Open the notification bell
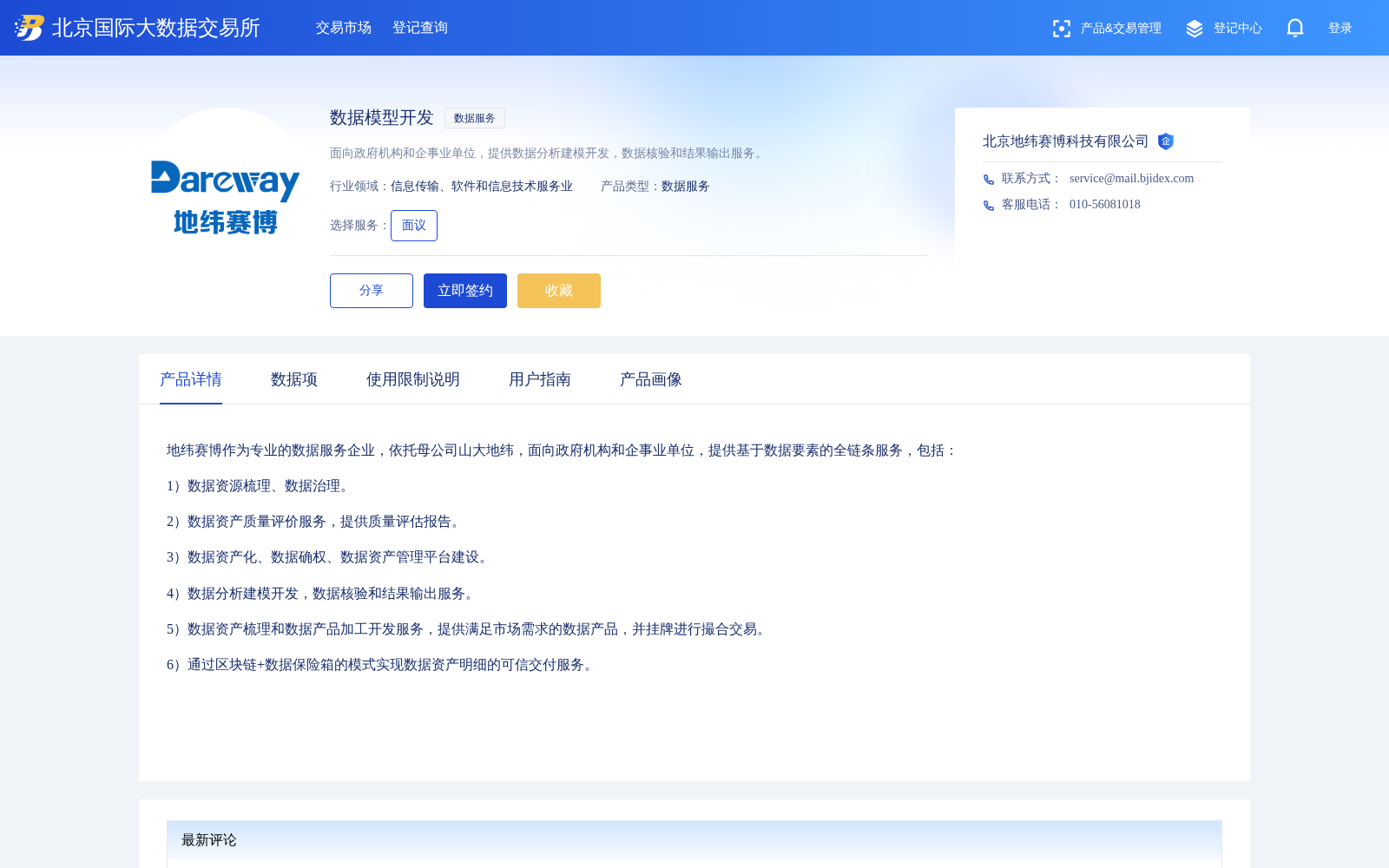The width and height of the screenshot is (1389, 868). click(1295, 28)
